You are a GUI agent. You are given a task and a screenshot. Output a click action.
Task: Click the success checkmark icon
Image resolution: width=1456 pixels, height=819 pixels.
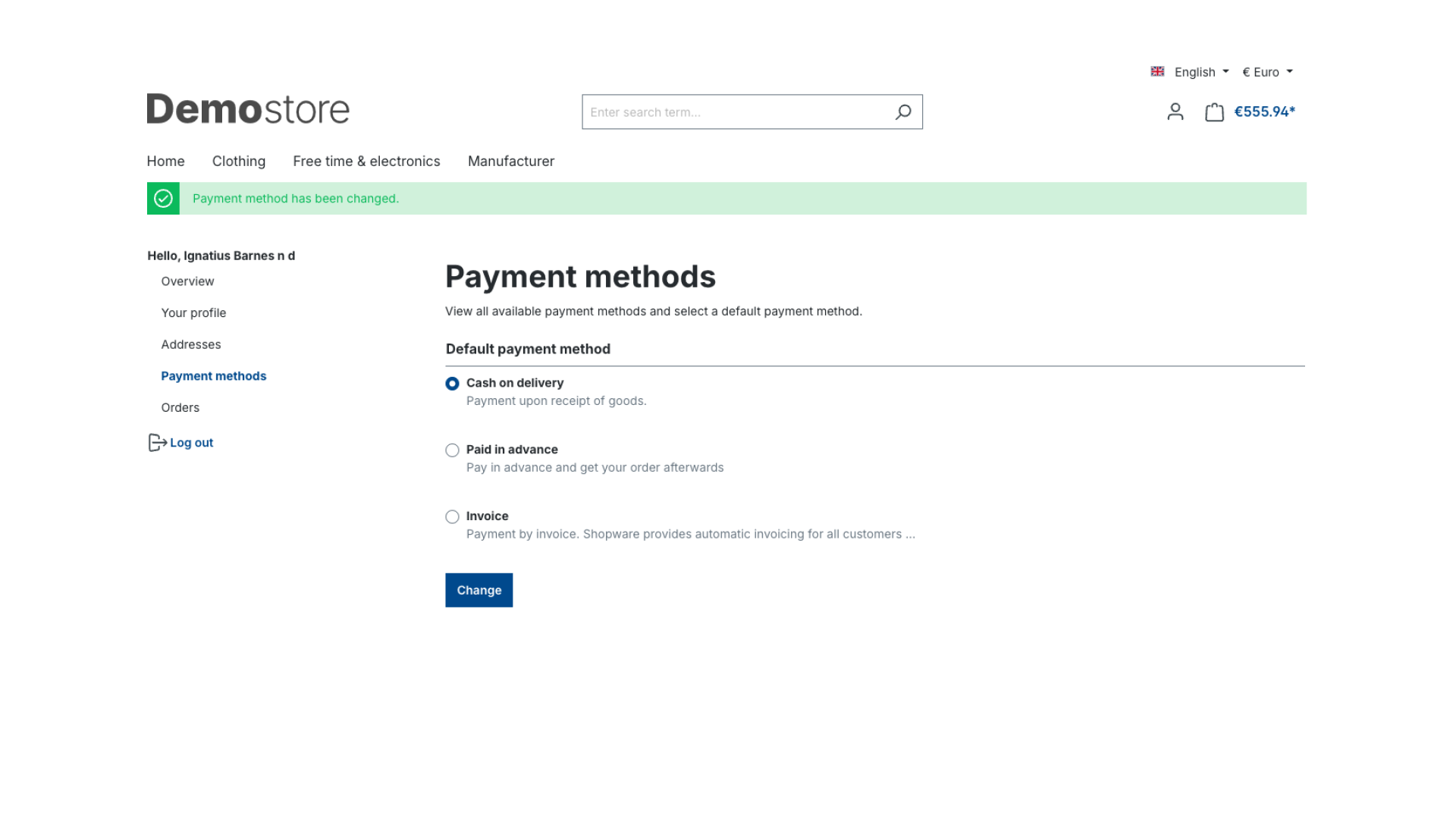163,198
